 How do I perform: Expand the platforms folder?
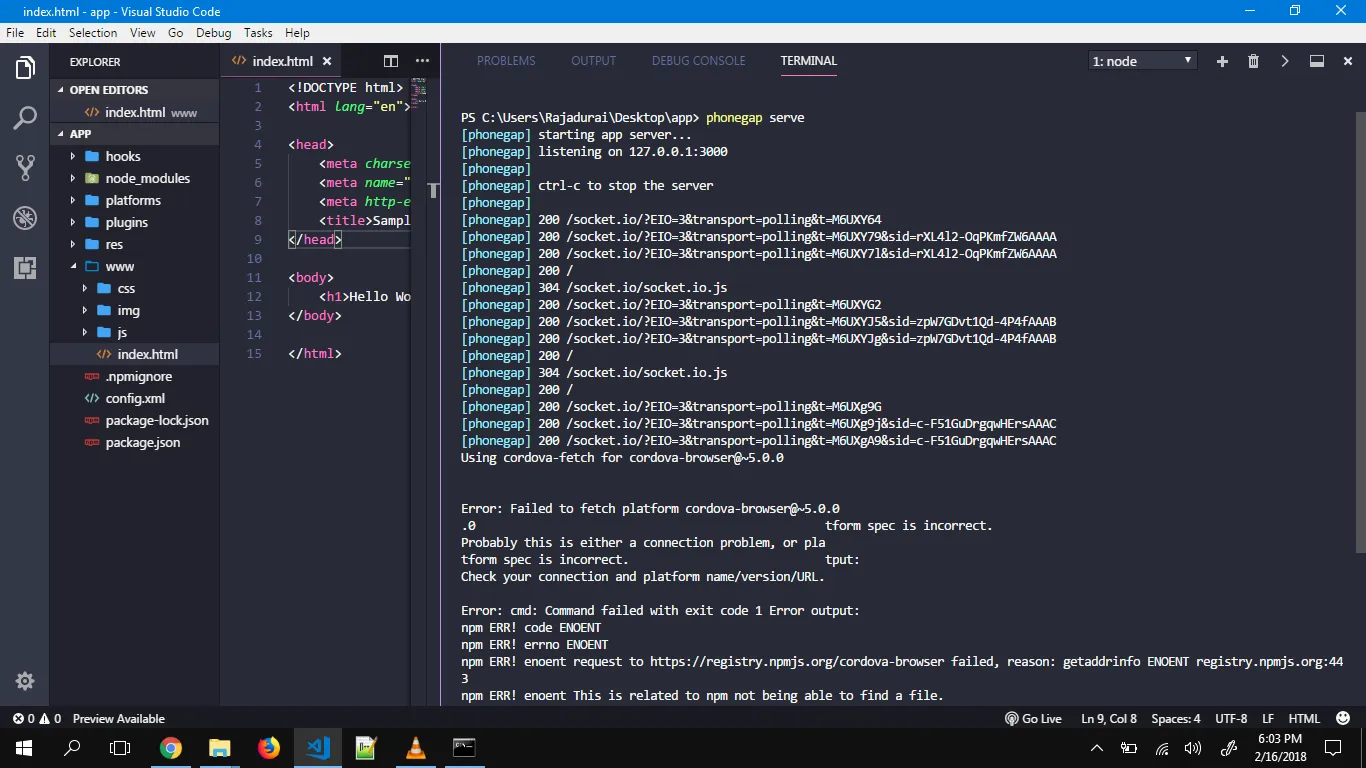[135, 200]
